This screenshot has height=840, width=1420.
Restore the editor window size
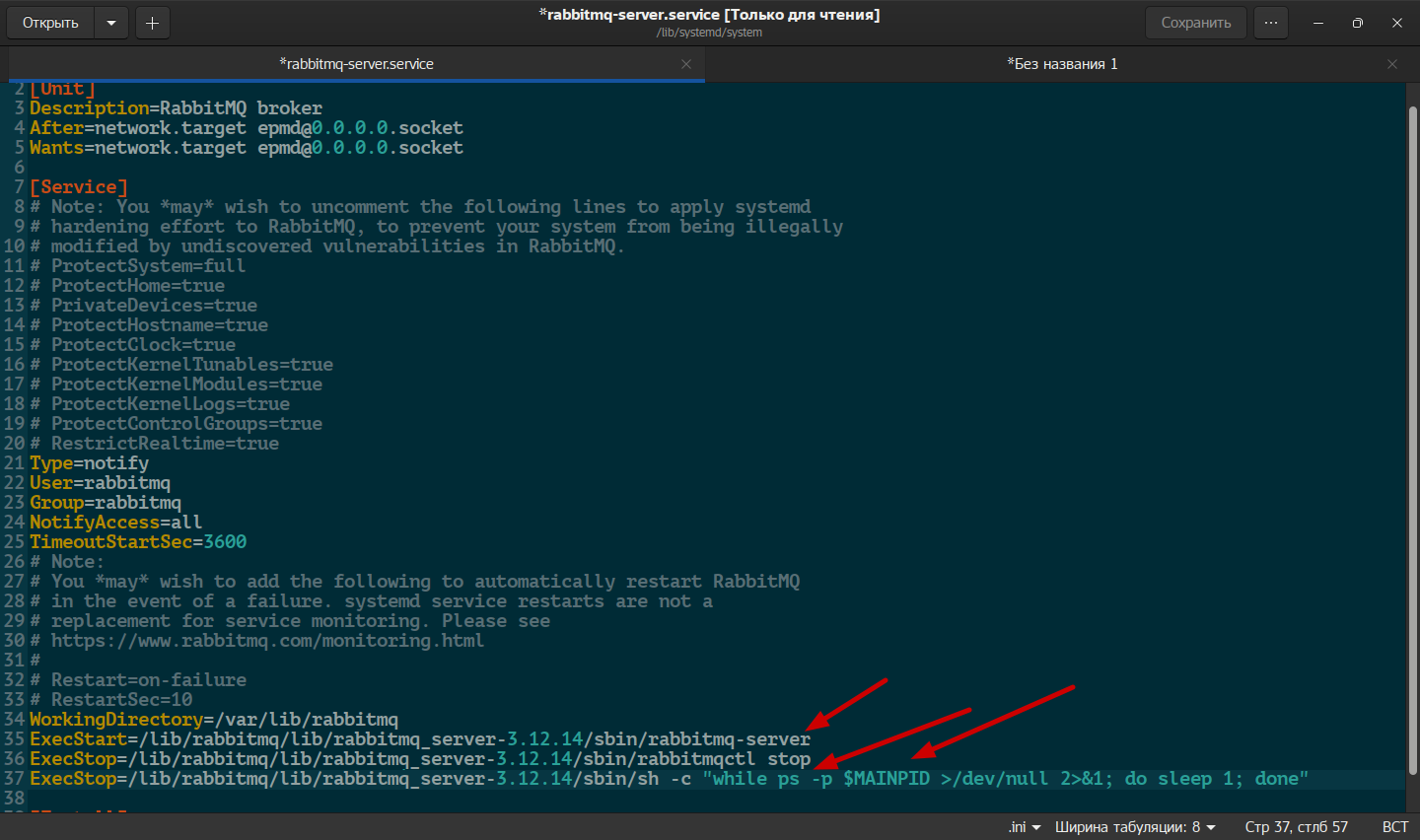(1358, 23)
